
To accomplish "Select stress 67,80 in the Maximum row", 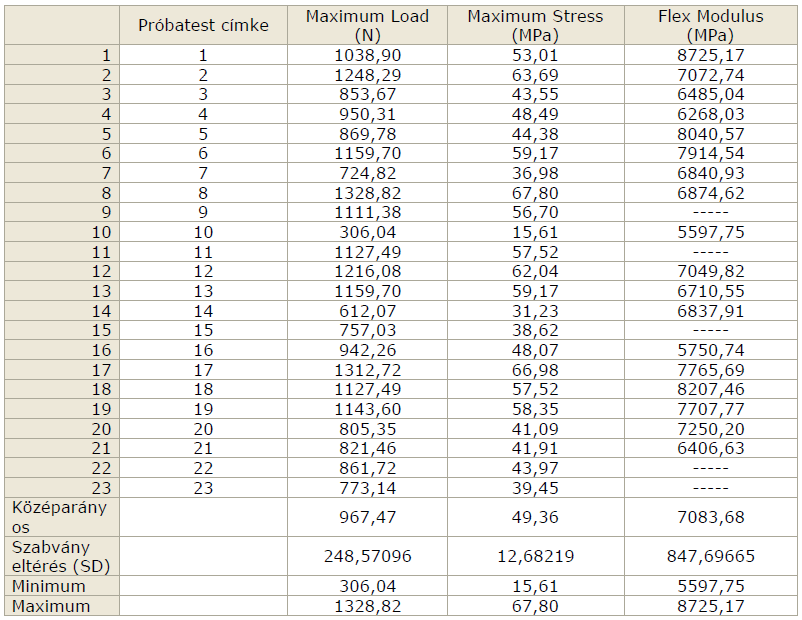I will coord(535,606).
